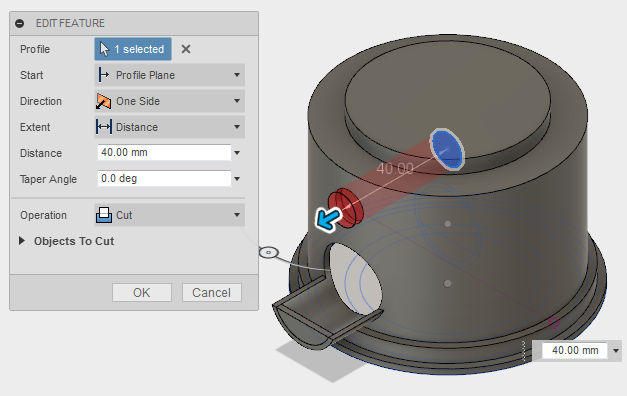Viewport: 627px width, 396px height.
Task: Click the Distance extent icon
Action: tap(104, 127)
